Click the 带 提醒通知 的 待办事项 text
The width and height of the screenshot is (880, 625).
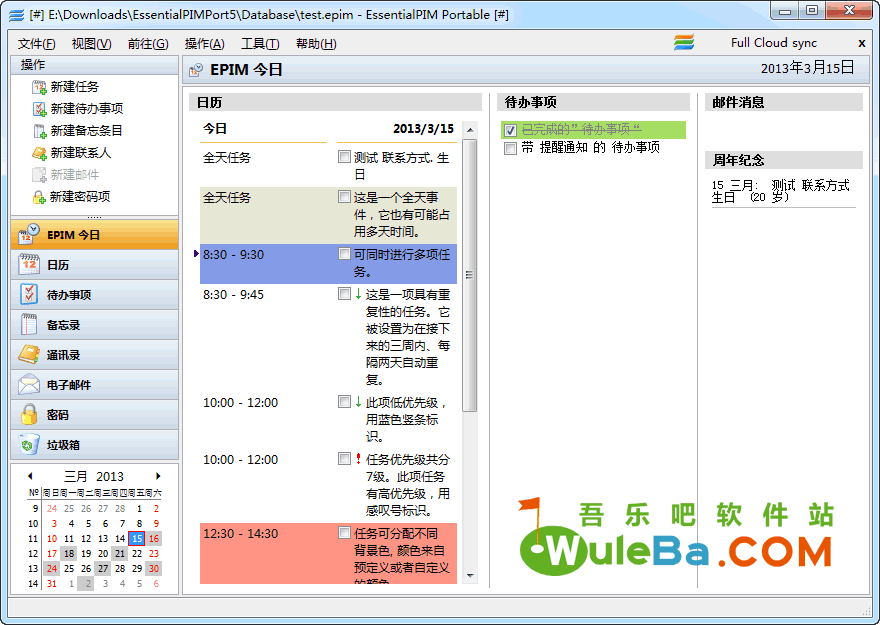pos(591,148)
